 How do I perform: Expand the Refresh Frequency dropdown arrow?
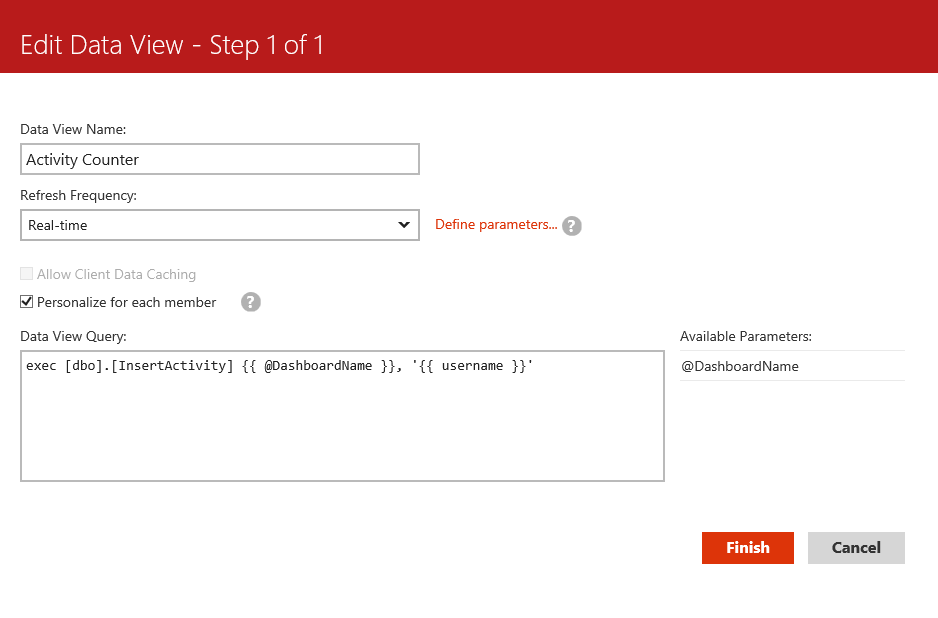404,225
